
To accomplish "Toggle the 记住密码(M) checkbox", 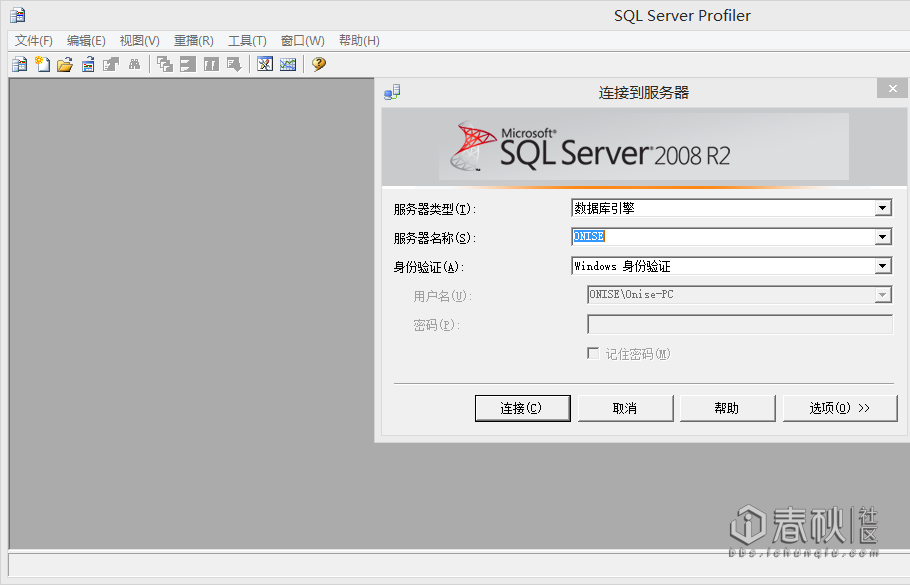I will [x=593, y=353].
